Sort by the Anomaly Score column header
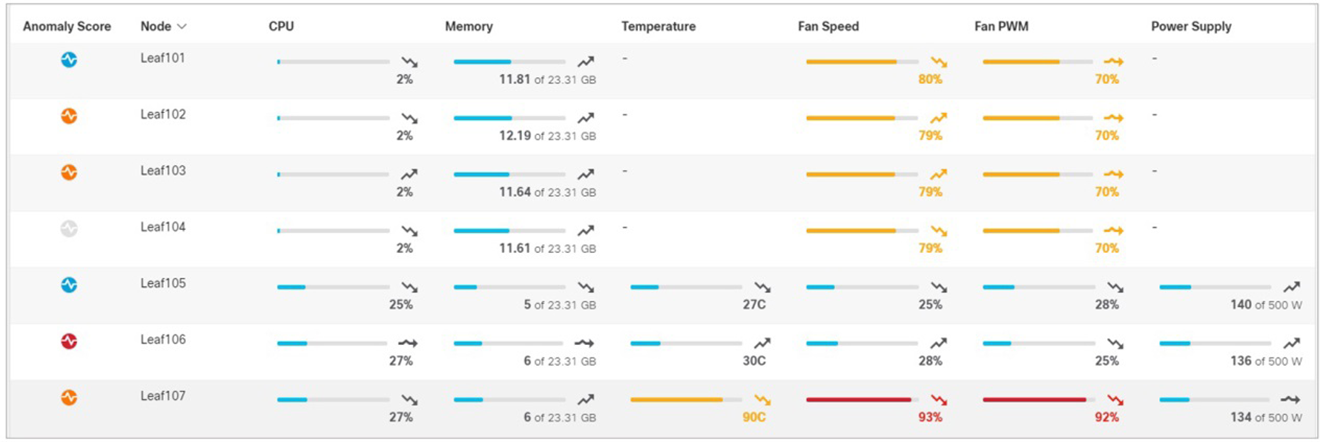 click(x=67, y=26)
